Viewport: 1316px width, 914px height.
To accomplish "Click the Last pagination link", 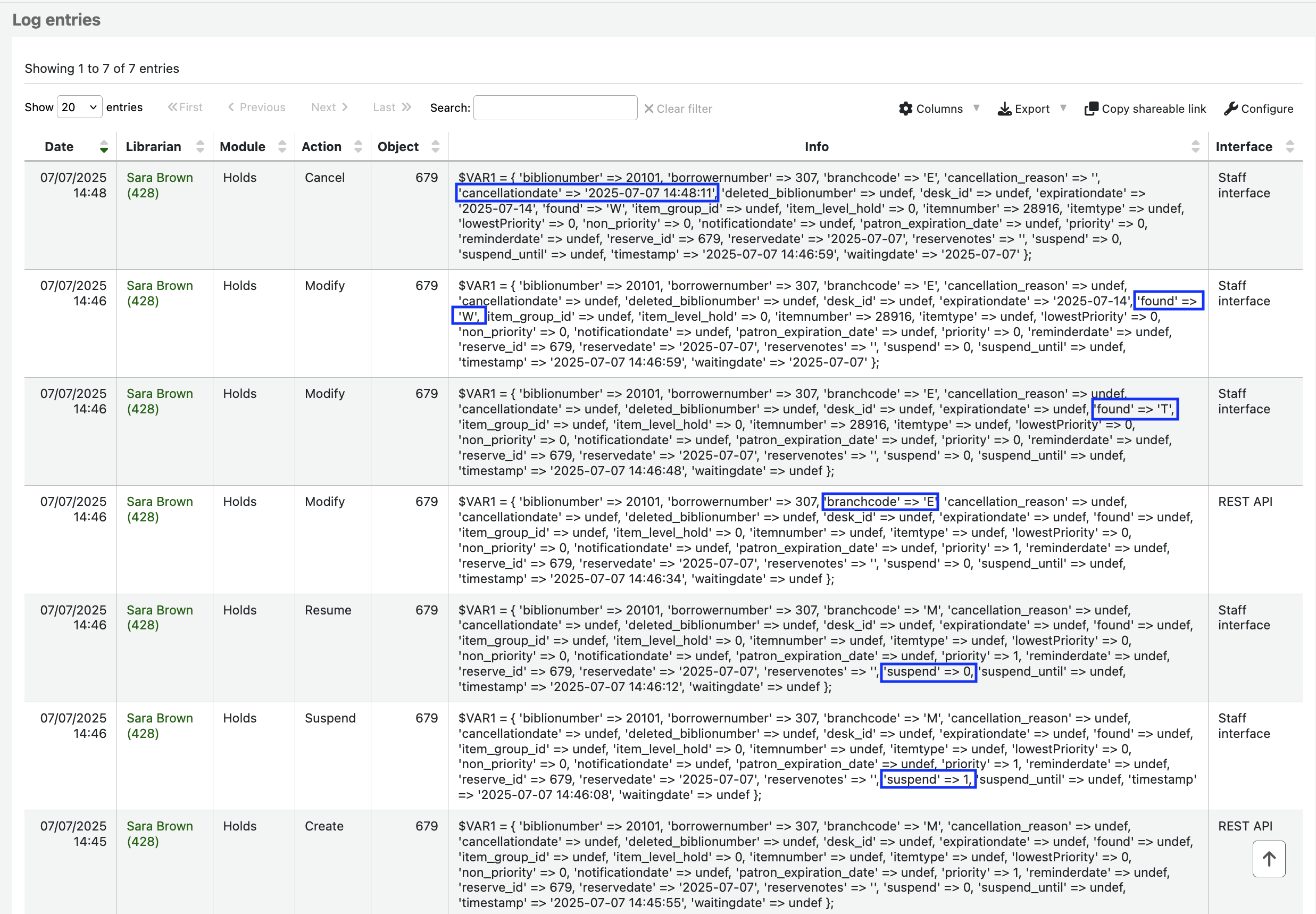I will 392,107.
